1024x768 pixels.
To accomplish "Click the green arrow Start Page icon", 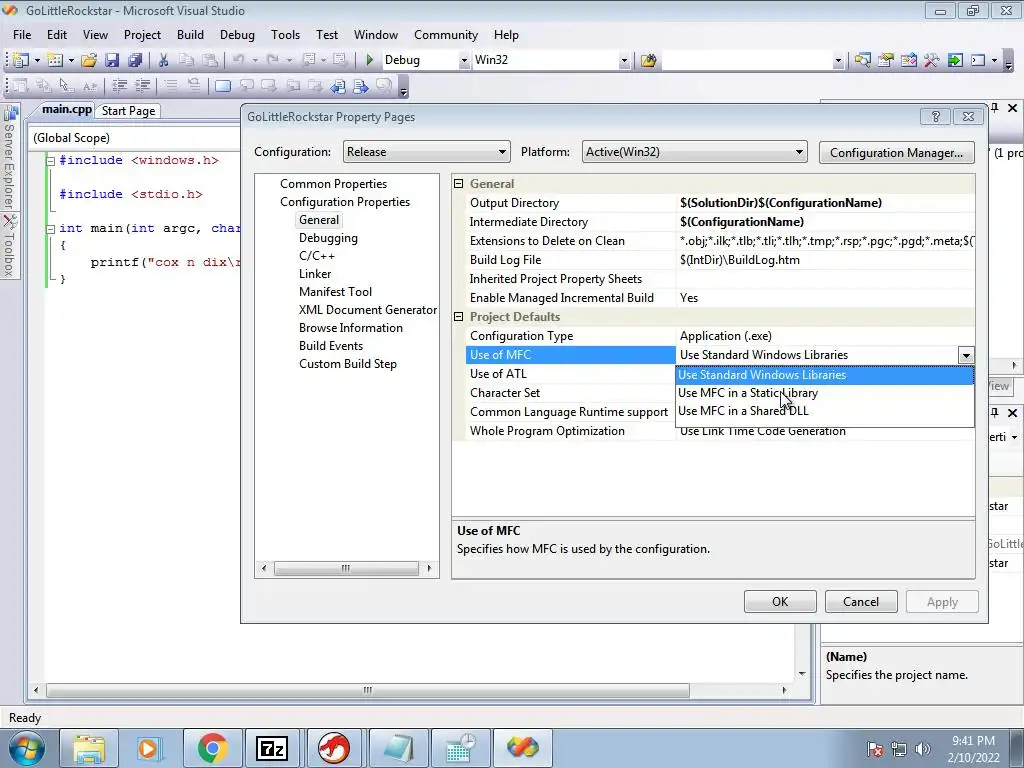I will (x=955, y=60).
